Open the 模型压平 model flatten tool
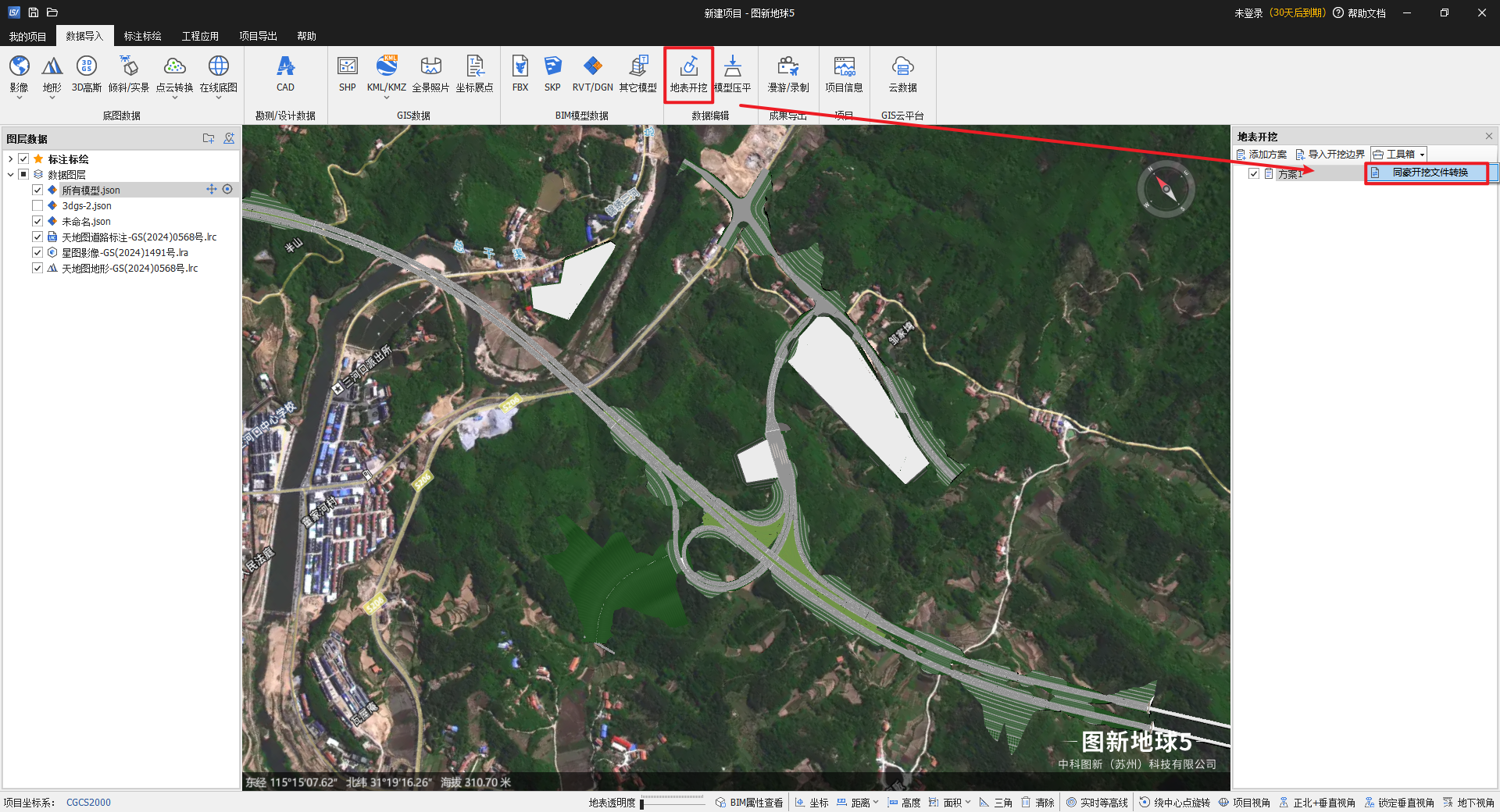The width and height of the screenshot is (1500, 812). click(732, 74)
